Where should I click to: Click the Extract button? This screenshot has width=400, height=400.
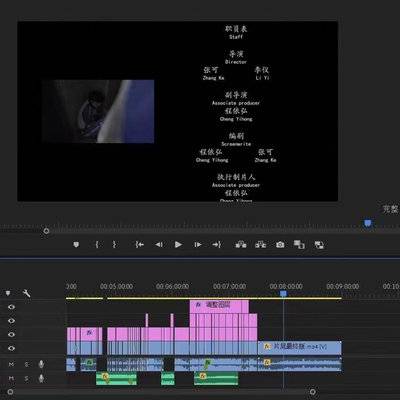click(x=260, y=245)
